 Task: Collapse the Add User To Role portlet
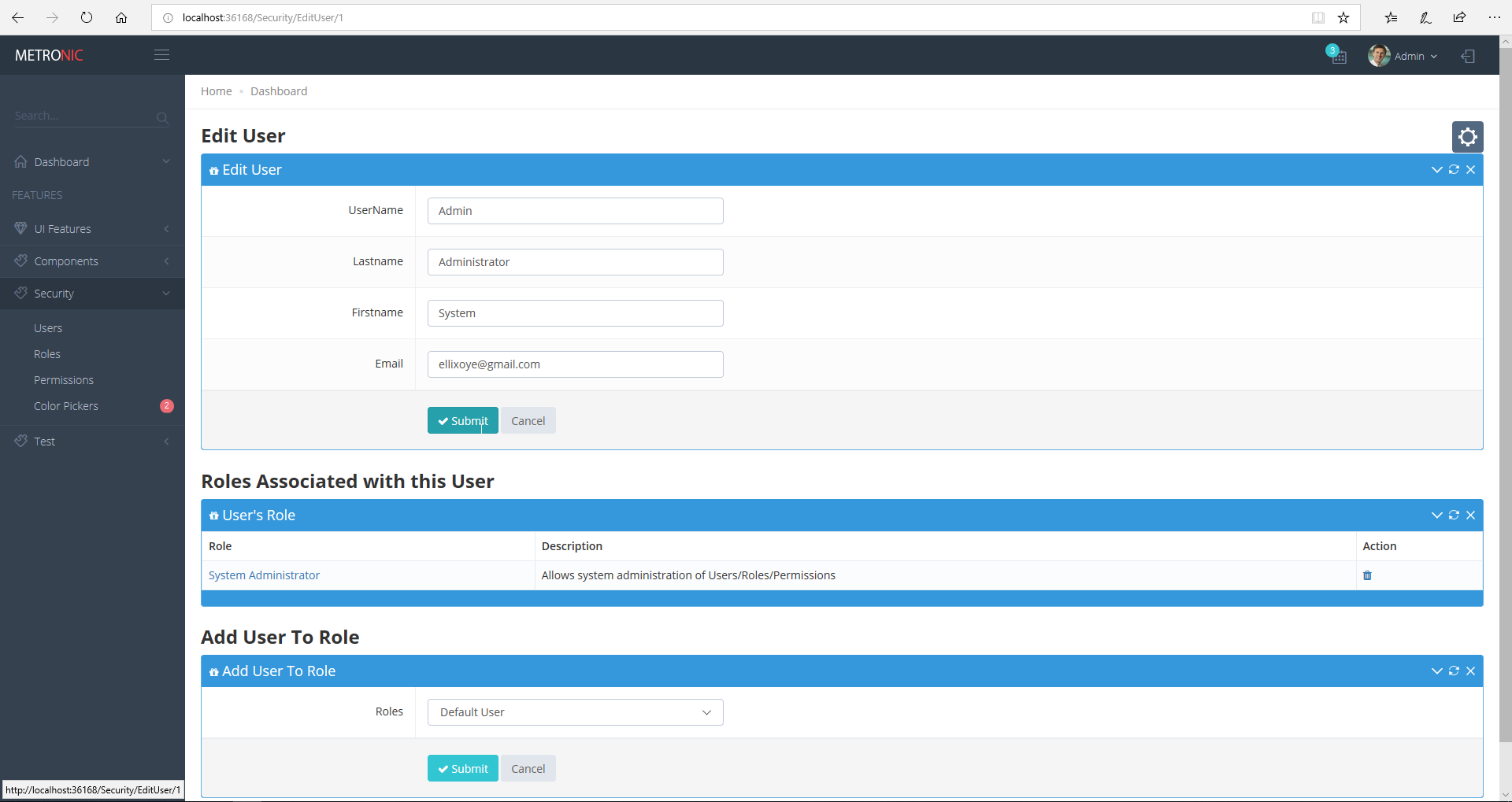pyautogui.click(x=1436, y=671)
